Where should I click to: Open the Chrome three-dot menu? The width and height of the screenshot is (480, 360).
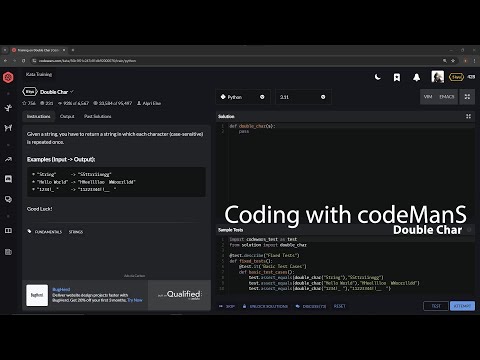pos(474,61)
